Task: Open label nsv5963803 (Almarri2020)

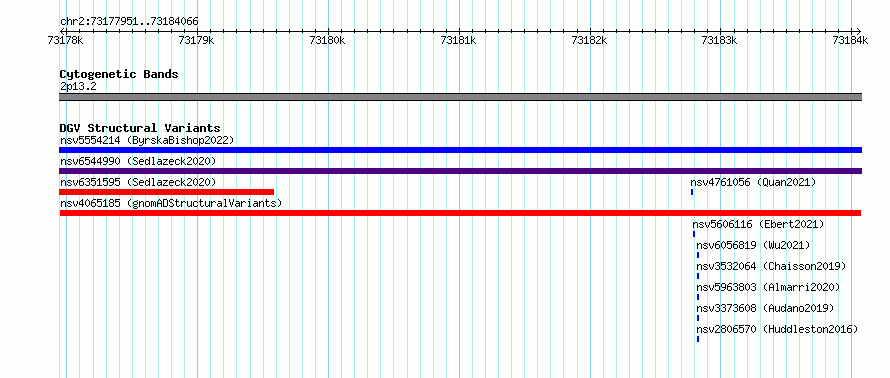Action: tap(768, 287)
